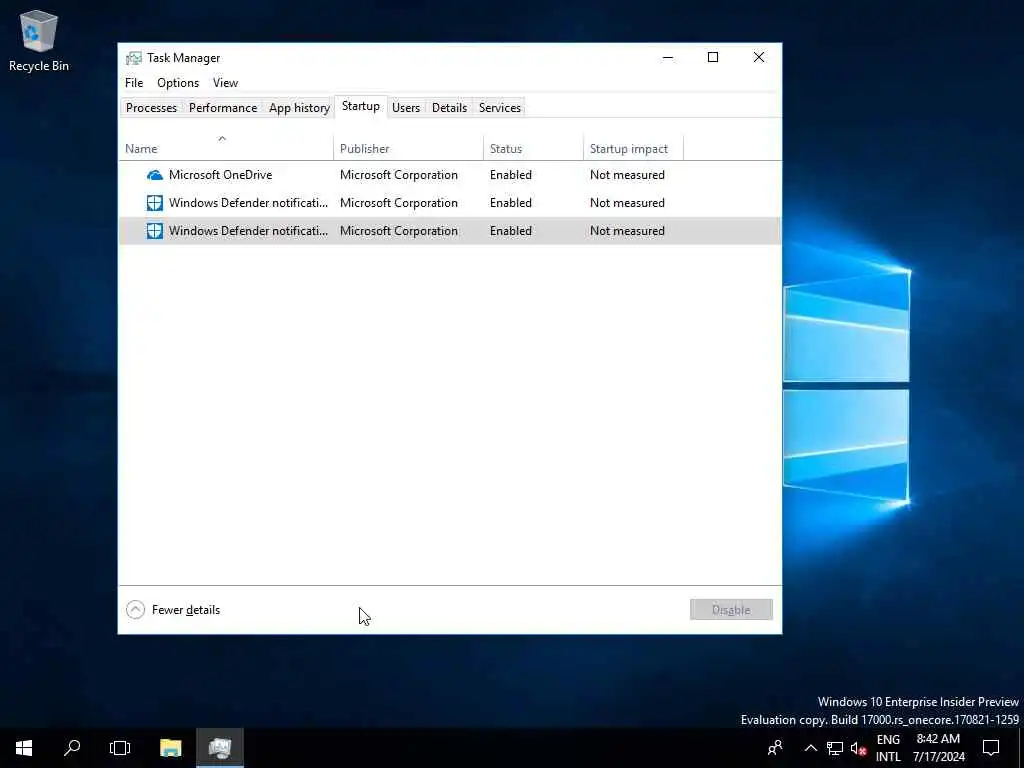Minimize the Task Manager window
Screen dimensions: 1024x768
point(667,57)
